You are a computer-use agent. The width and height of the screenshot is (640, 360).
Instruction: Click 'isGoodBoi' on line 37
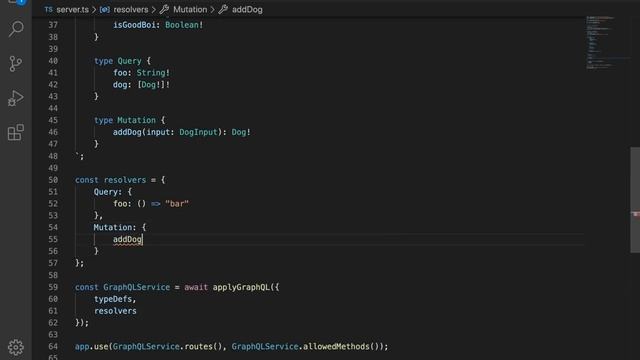coord(134,25)
